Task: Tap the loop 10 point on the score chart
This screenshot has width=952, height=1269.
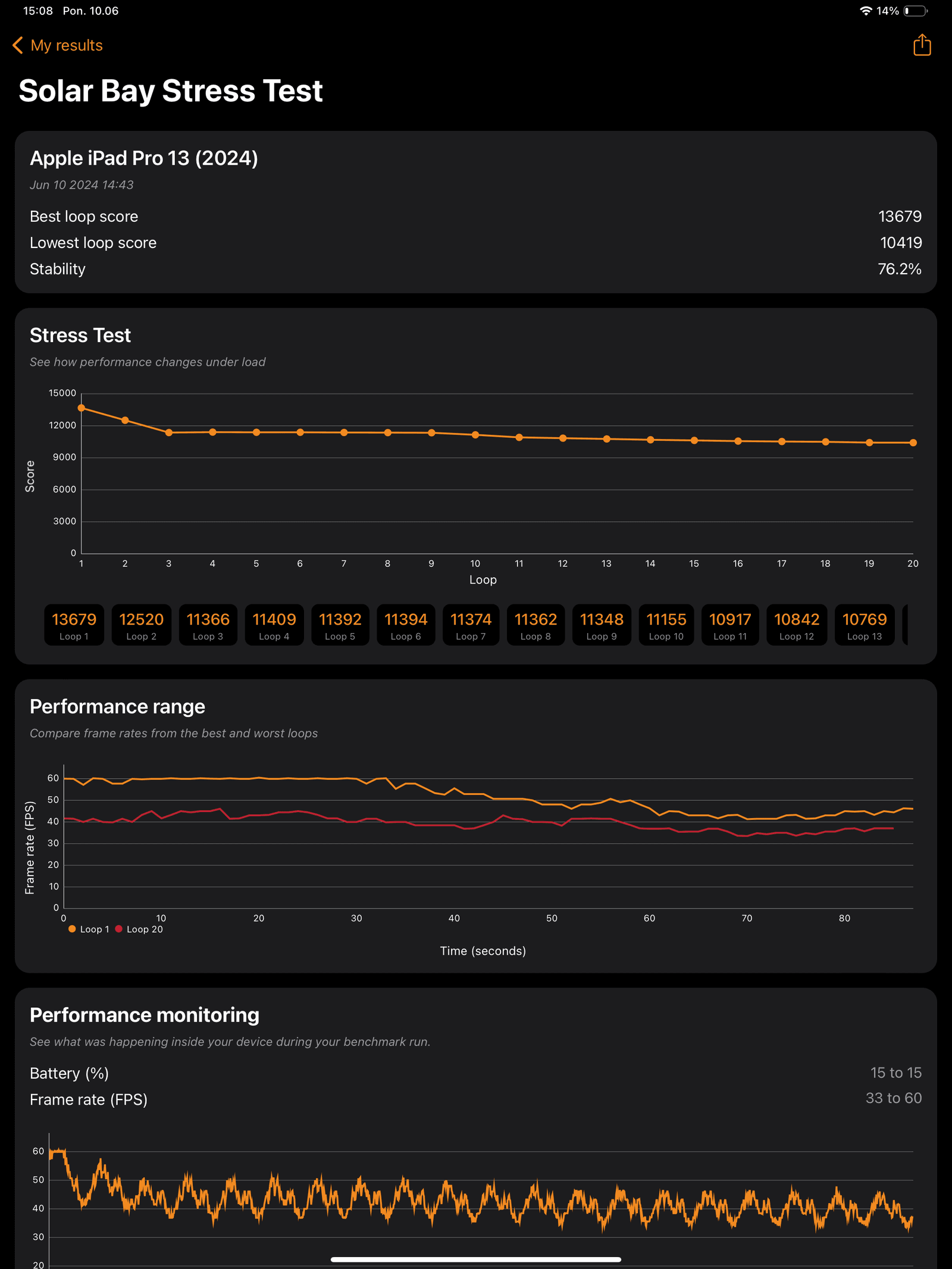Action: [475, 435]
